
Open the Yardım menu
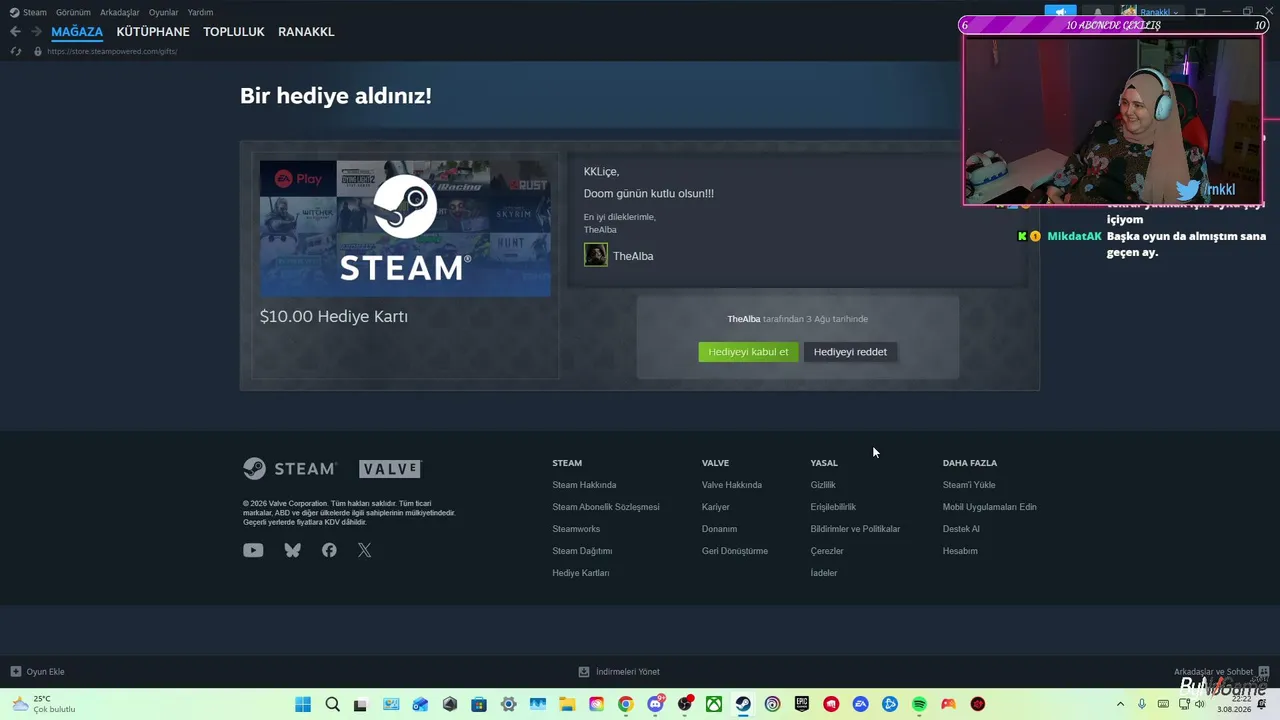(200, 12)
